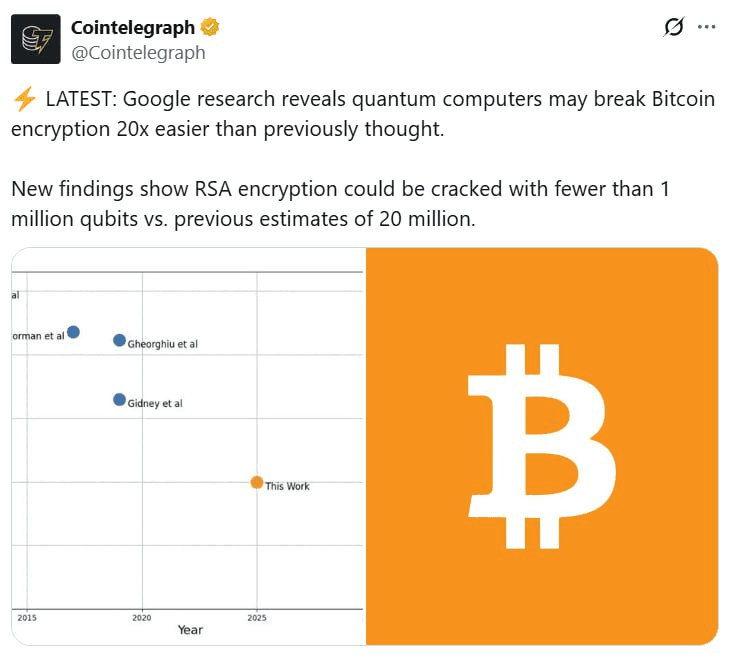
Task: Open the @Cointelegraph handle link
Action: click(138, 53)
